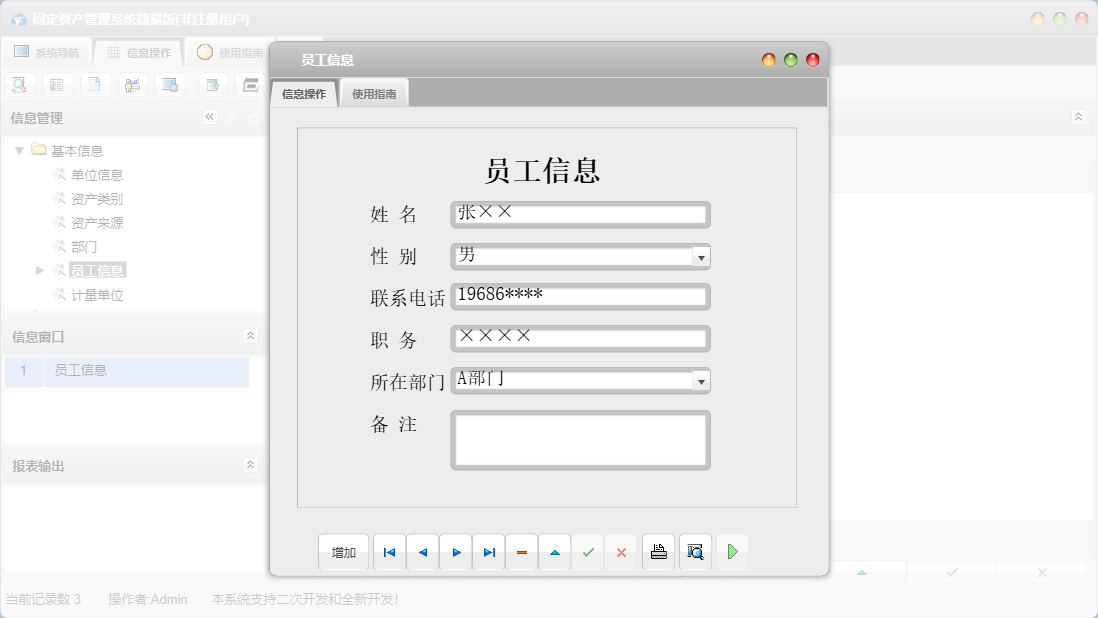Image resolution: width=1098 pixels, height=618 pixels.
Task: Jump to the last record
Action: click(x=488, y=551)
